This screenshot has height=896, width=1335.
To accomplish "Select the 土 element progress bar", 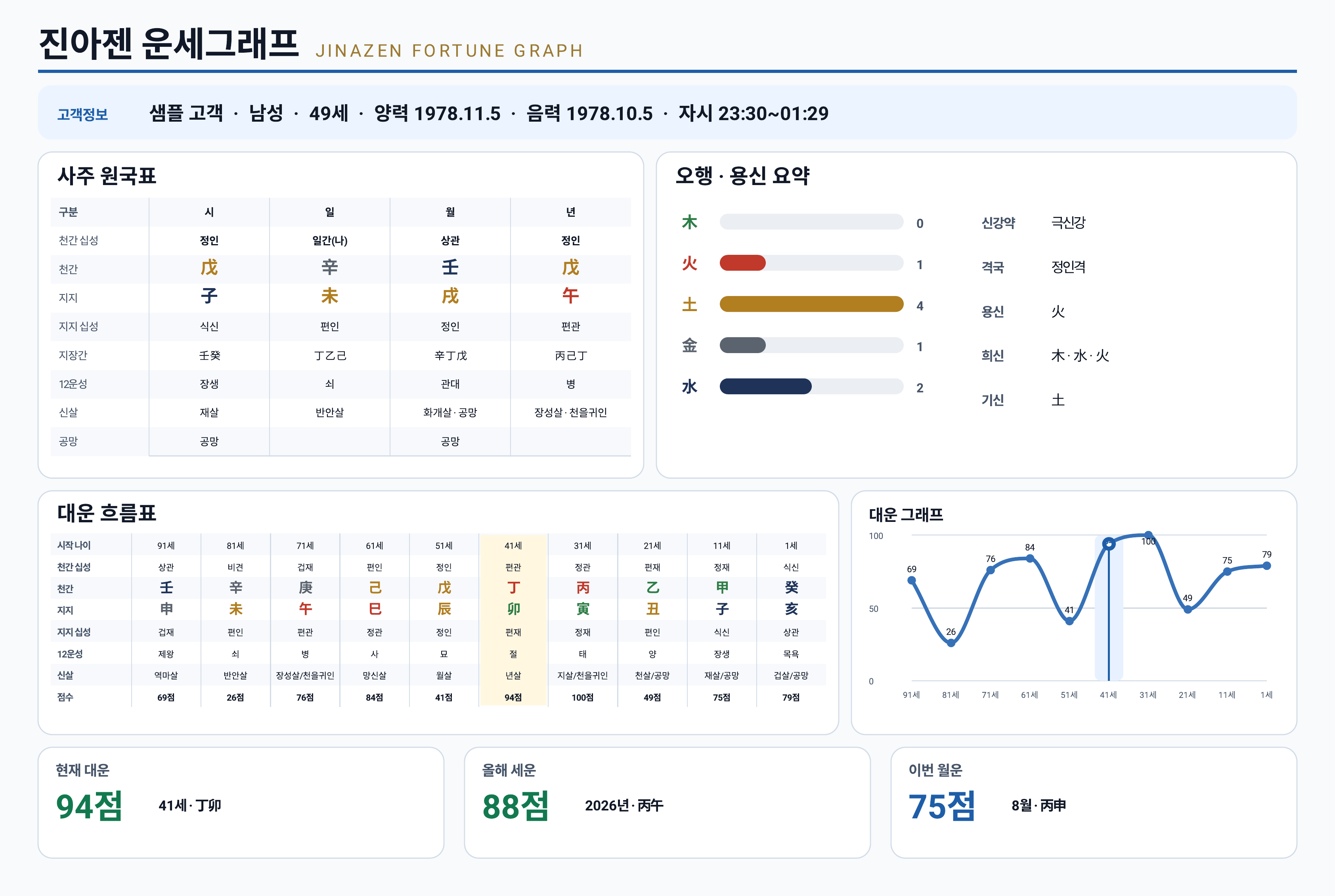I will (x=811, y=304).
